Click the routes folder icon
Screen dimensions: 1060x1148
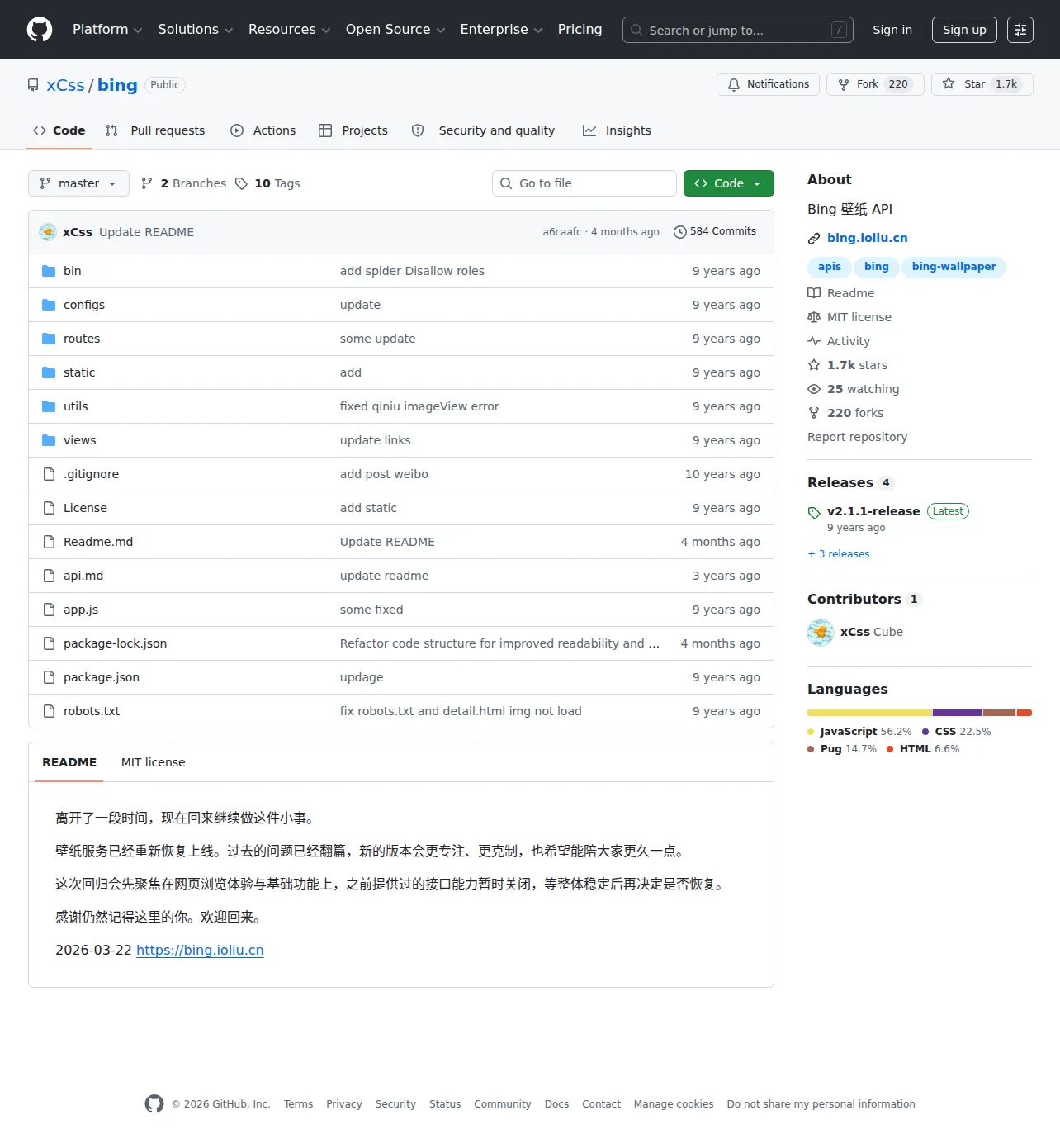(49, 339)
